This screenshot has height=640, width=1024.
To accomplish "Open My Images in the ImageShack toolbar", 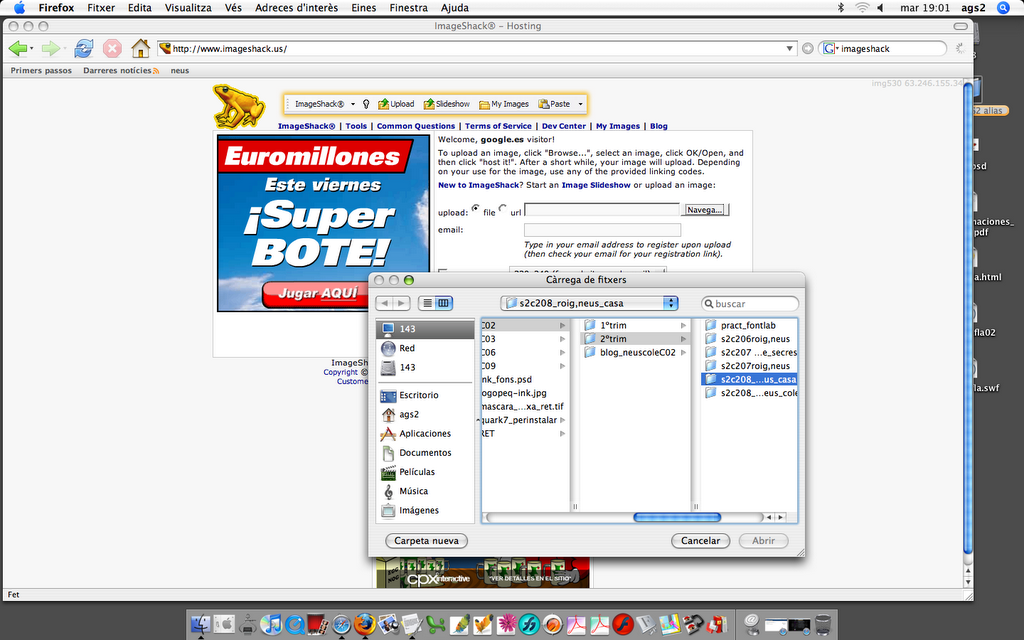I will [x=504, y=104].
